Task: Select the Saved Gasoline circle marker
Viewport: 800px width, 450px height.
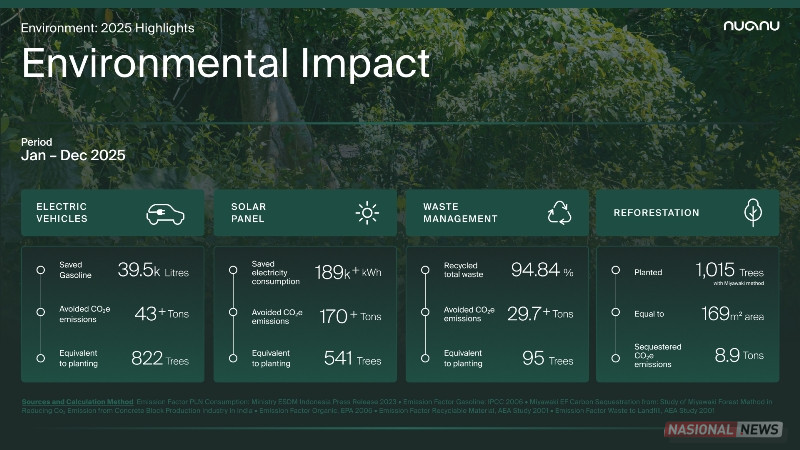Action: pos(40,270)
